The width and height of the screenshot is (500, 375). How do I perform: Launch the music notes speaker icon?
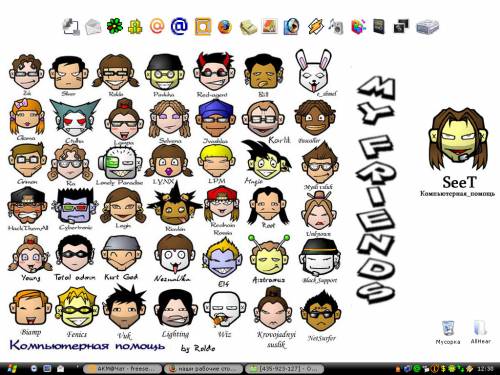336,26
